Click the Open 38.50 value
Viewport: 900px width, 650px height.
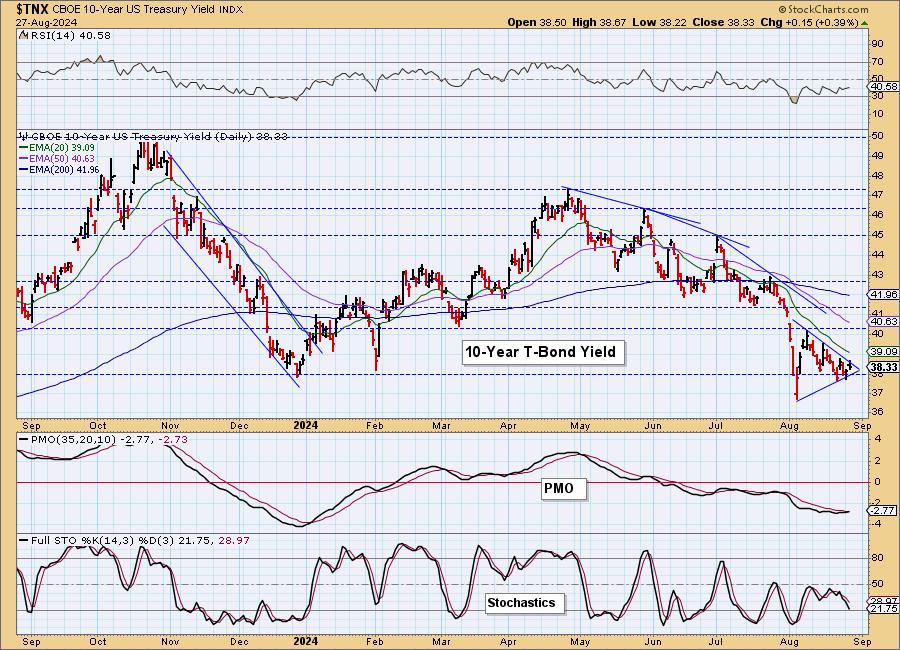(537, 22)
